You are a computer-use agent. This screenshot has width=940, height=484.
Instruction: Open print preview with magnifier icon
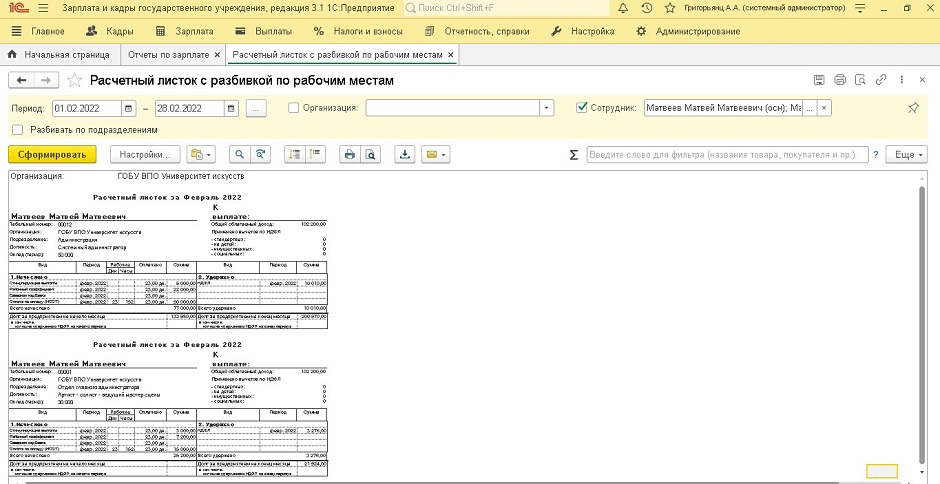click(x=370, y=155)
